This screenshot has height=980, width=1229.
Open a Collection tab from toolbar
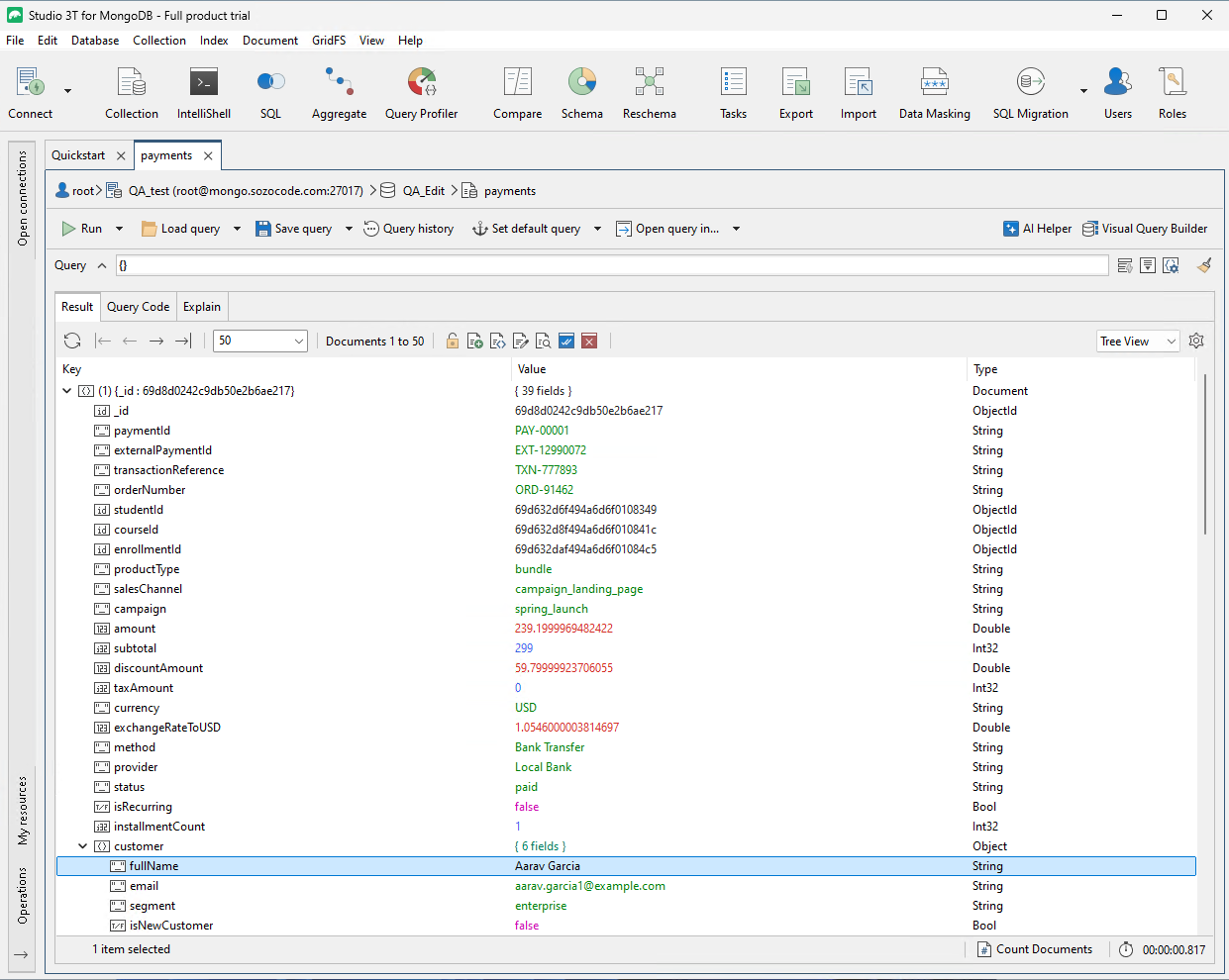[x=132, y=93]
